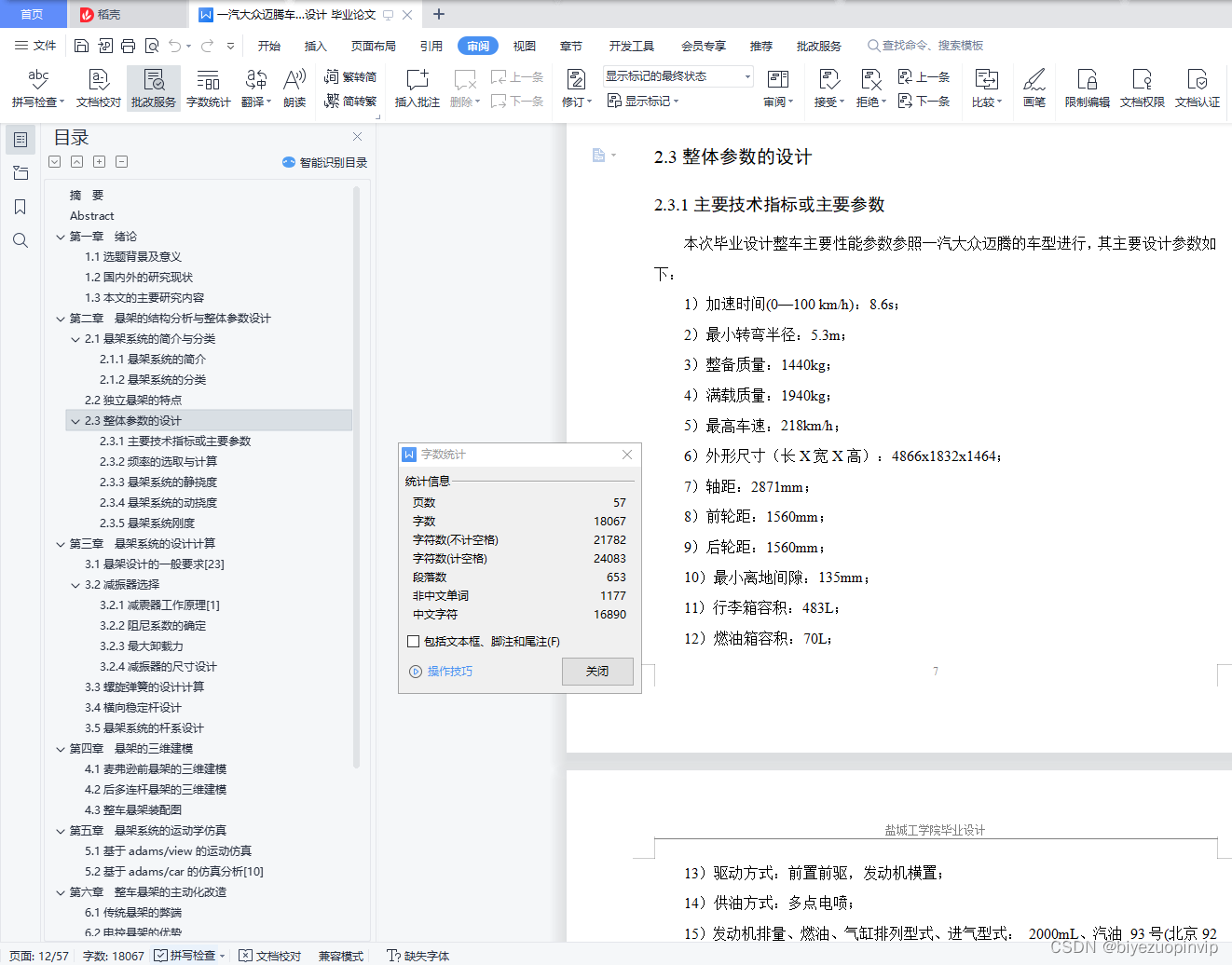Select 2.3.2 频率的选取与计算 in the outline
The width and height of the screenshot is (1232, 965).
[x=158, y=462]
